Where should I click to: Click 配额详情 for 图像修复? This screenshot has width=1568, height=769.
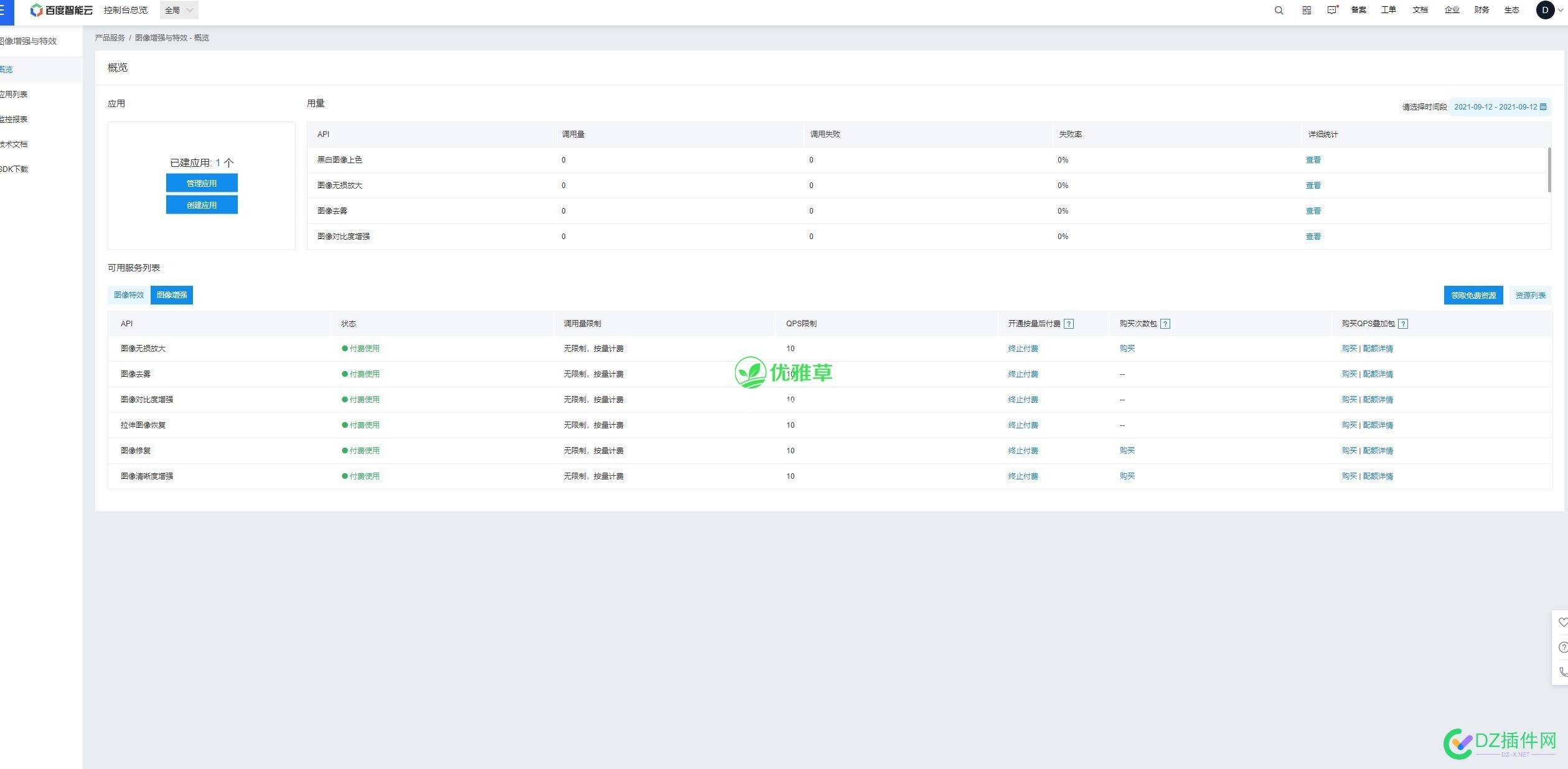click(1378, 451)
